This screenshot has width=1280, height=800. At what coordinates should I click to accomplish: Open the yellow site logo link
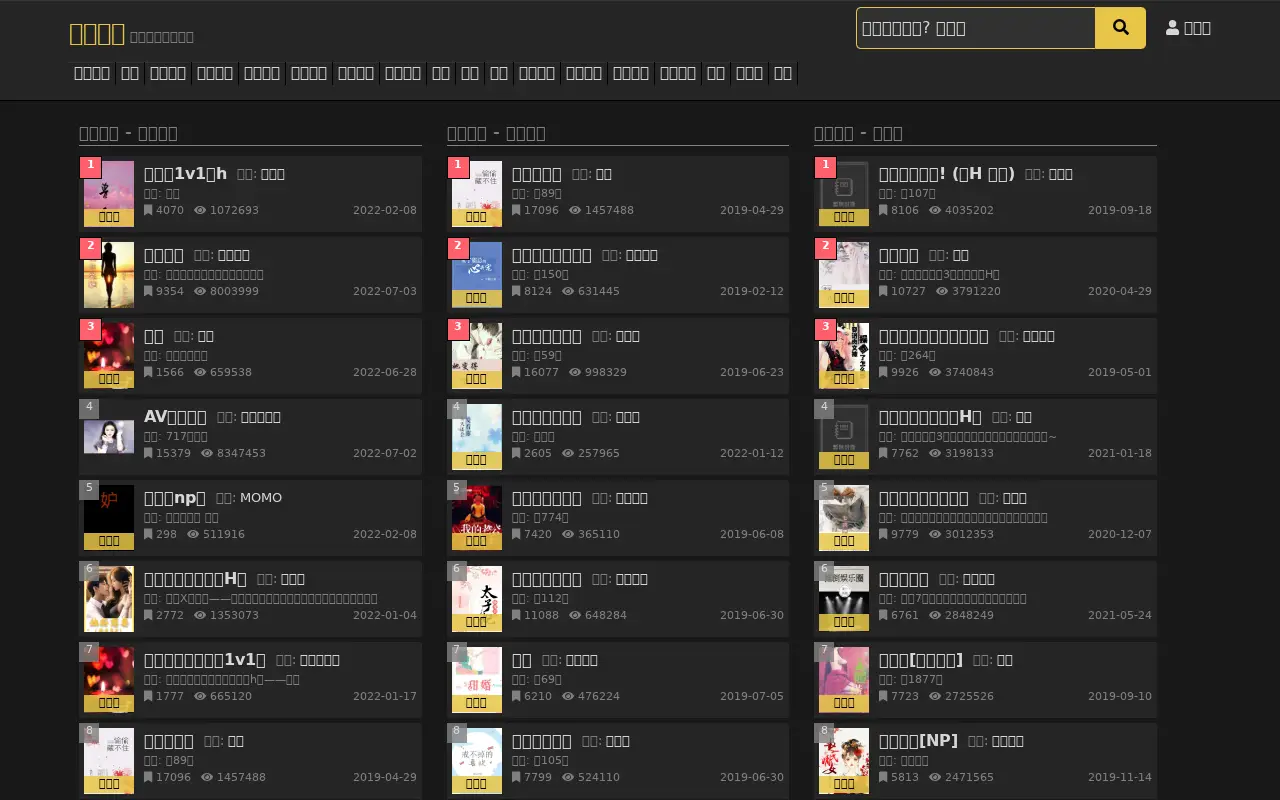pyautogui.click(x=97, y=34)
